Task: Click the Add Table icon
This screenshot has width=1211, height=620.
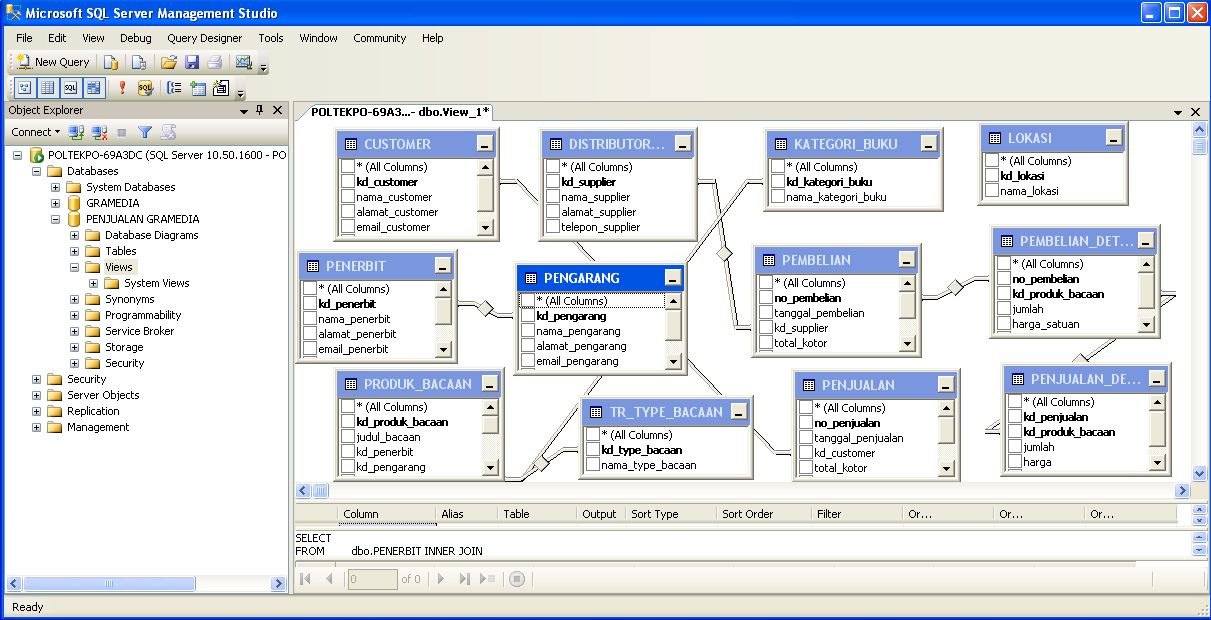Action: pos(197,88)
